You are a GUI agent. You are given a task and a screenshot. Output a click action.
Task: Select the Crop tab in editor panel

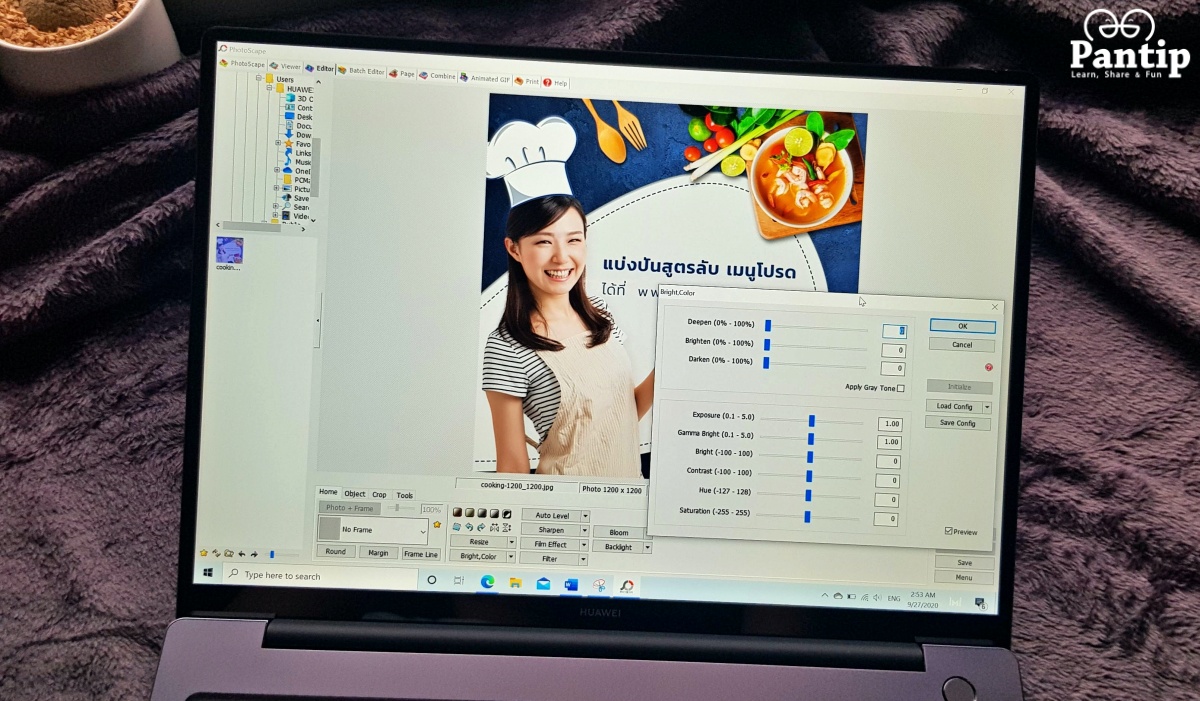click(380, 495)
